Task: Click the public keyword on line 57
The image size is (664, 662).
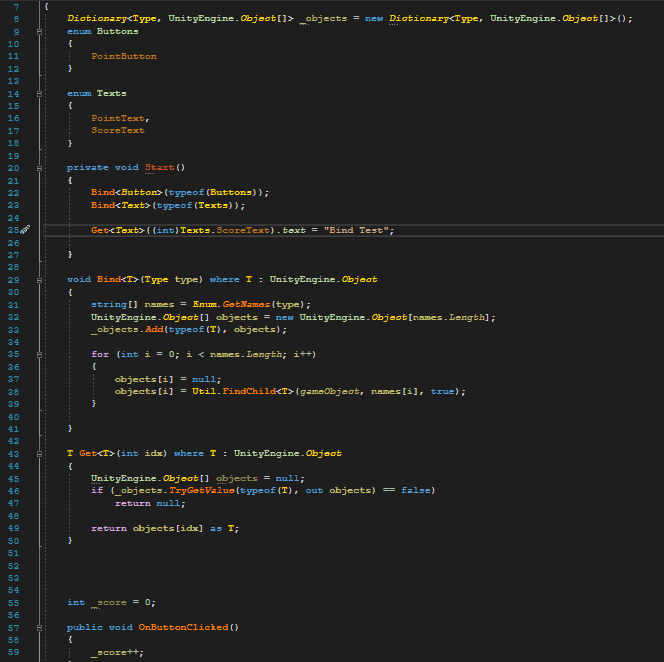Action: coord(84,628)
